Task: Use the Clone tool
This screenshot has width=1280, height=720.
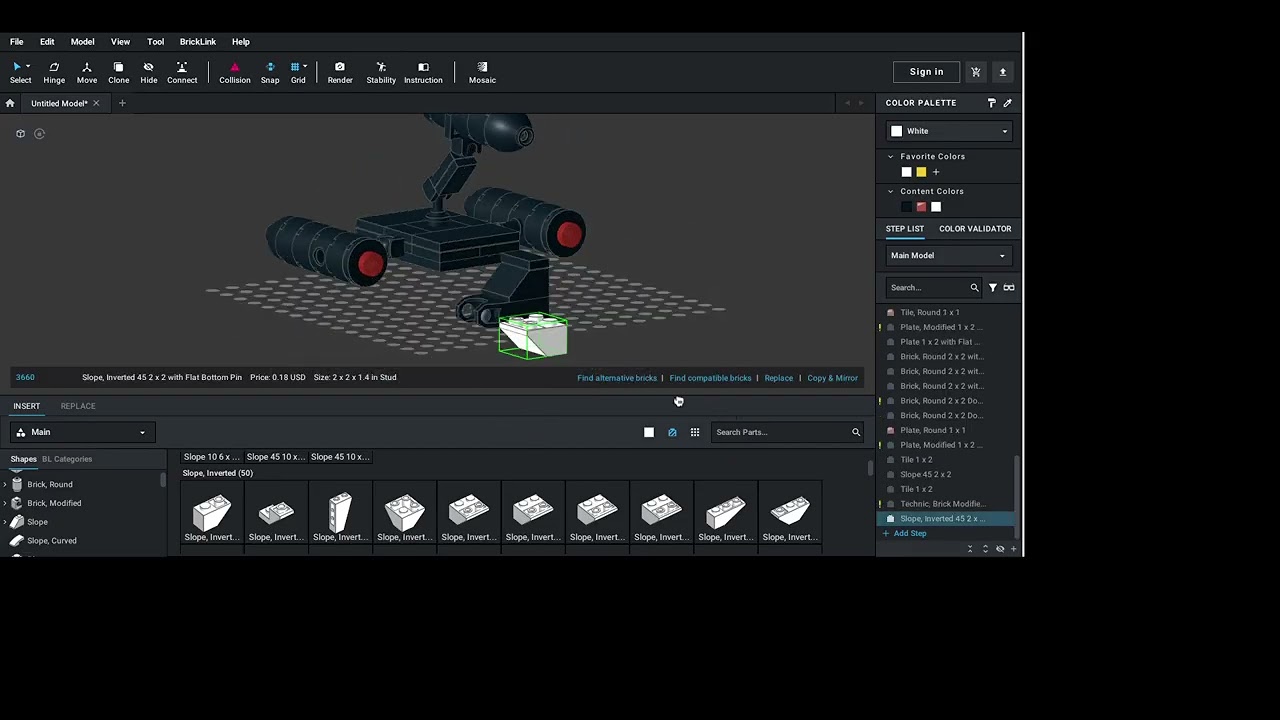Action: (x=118, y=72)
